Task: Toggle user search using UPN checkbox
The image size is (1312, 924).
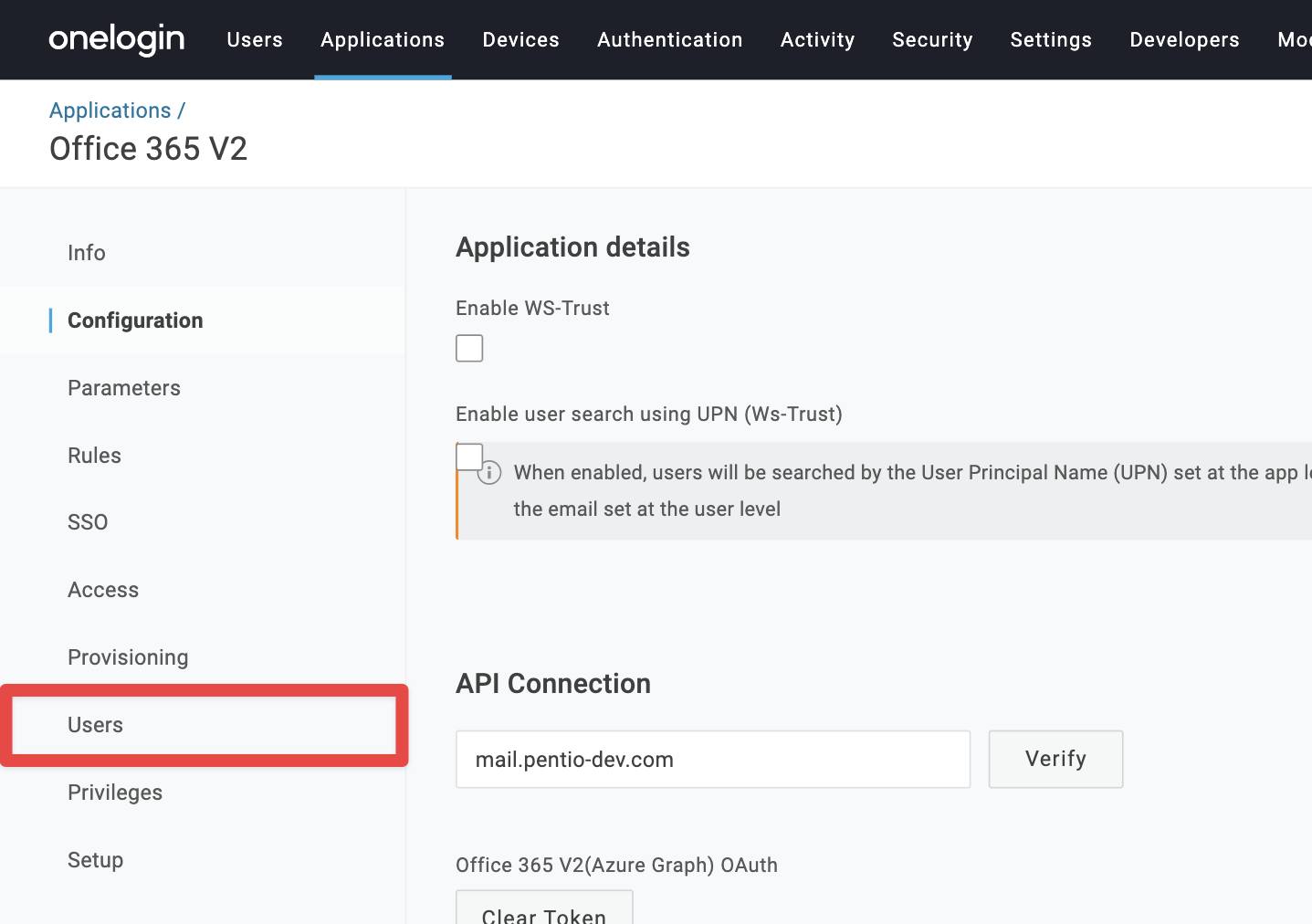Action: [x=469, y=457]
